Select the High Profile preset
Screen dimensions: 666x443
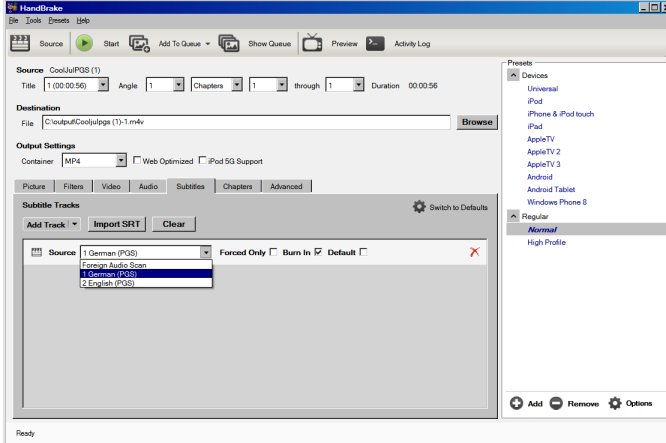coord(548,242)
